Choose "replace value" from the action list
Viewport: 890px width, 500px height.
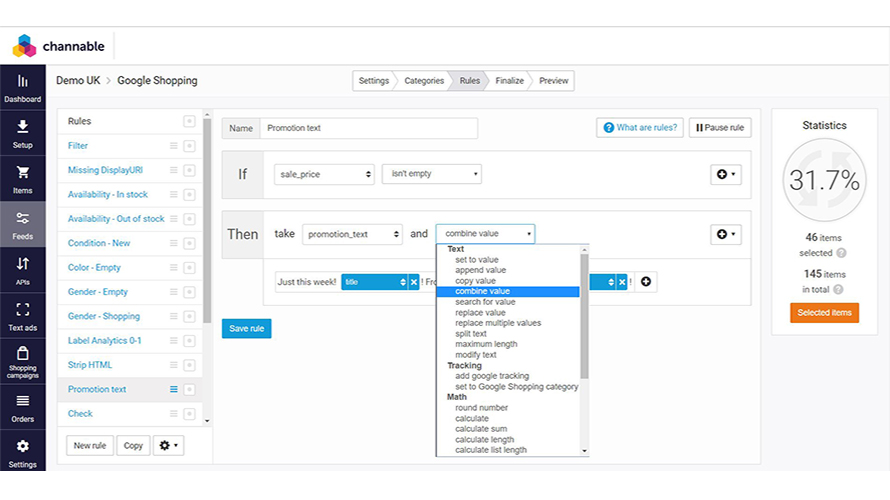pos(480,313)
